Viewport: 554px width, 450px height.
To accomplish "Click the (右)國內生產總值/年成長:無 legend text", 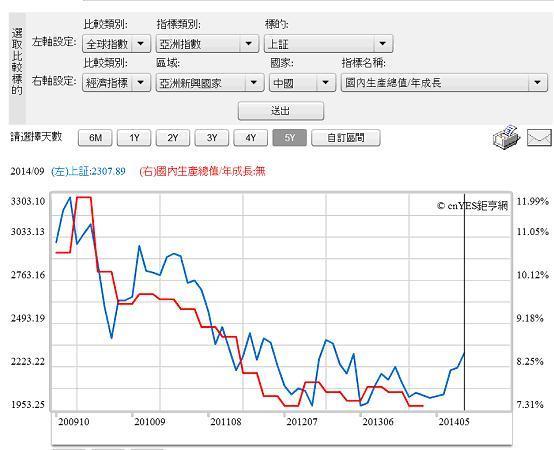I will point(202,171).
